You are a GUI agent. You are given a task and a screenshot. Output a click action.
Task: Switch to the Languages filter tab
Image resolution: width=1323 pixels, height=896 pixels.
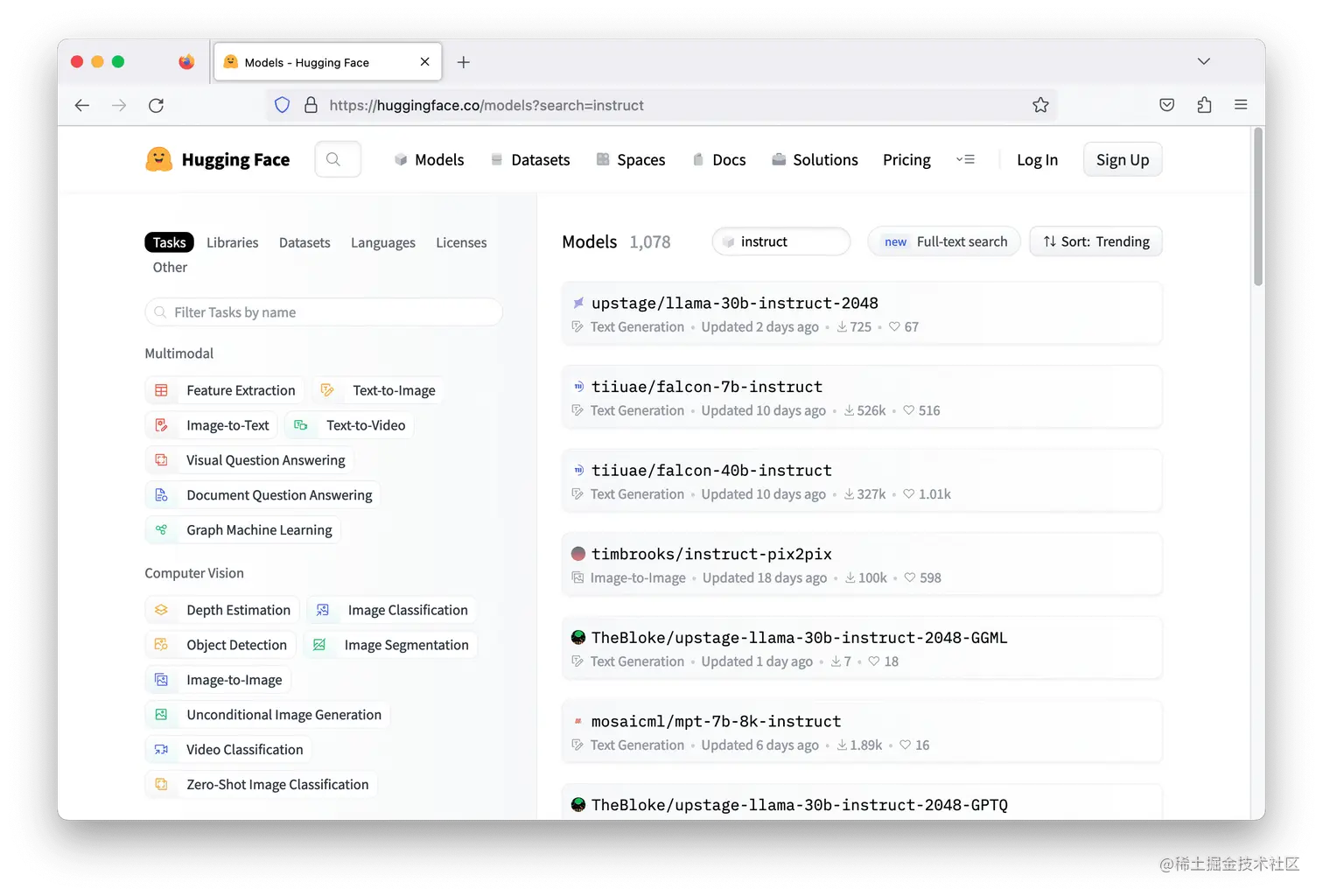click(x=383, y=242)
